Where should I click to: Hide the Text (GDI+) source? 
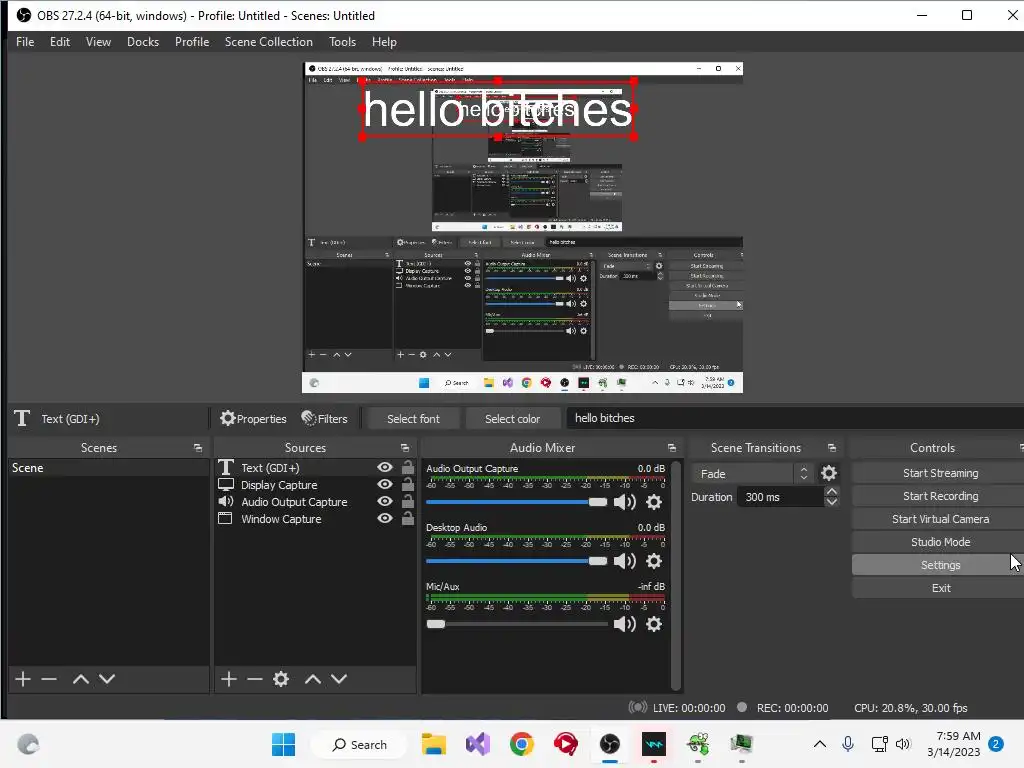click(x=385, y=468)
